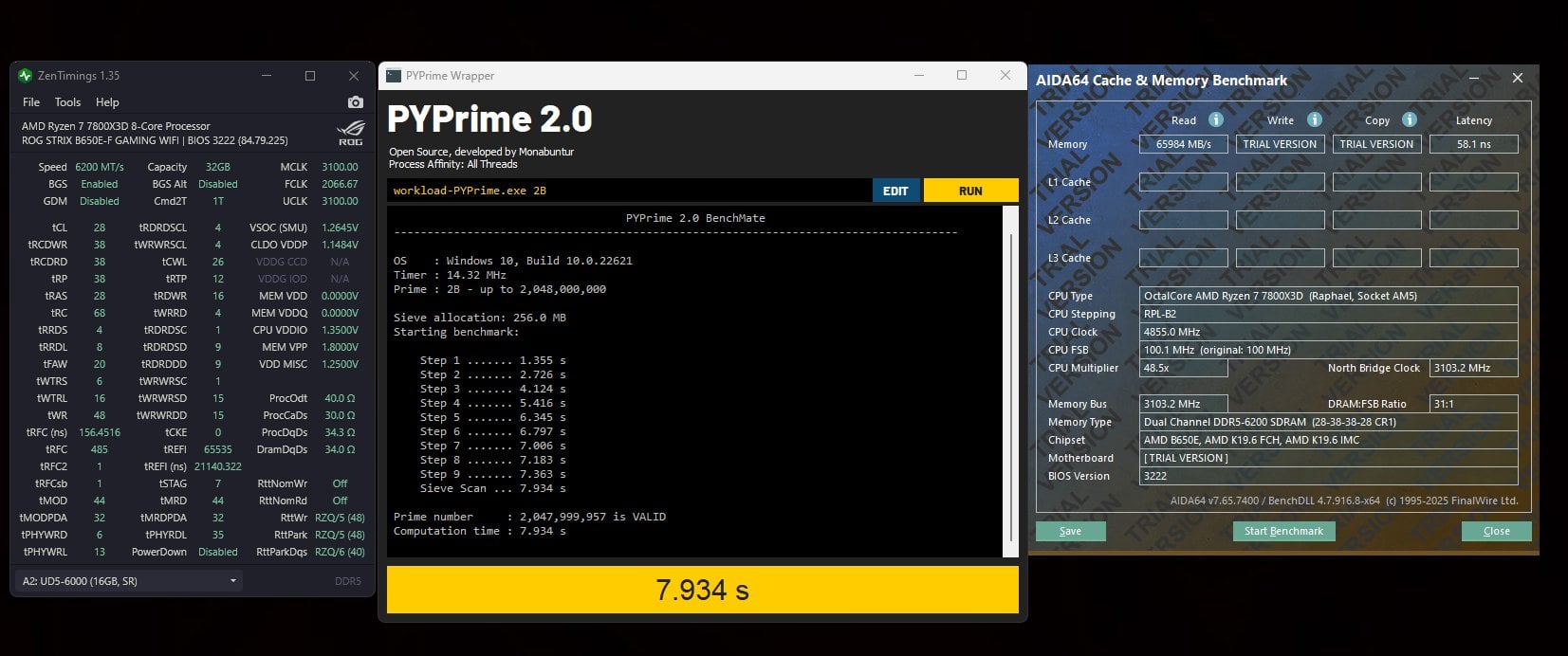Click the tREFI 65535 value

pos(218,449)
